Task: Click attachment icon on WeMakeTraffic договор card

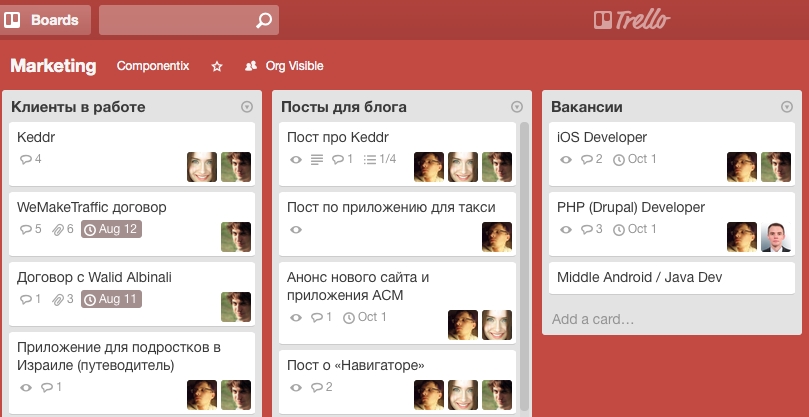Action: pyautogui.click(x=56, y=229)
